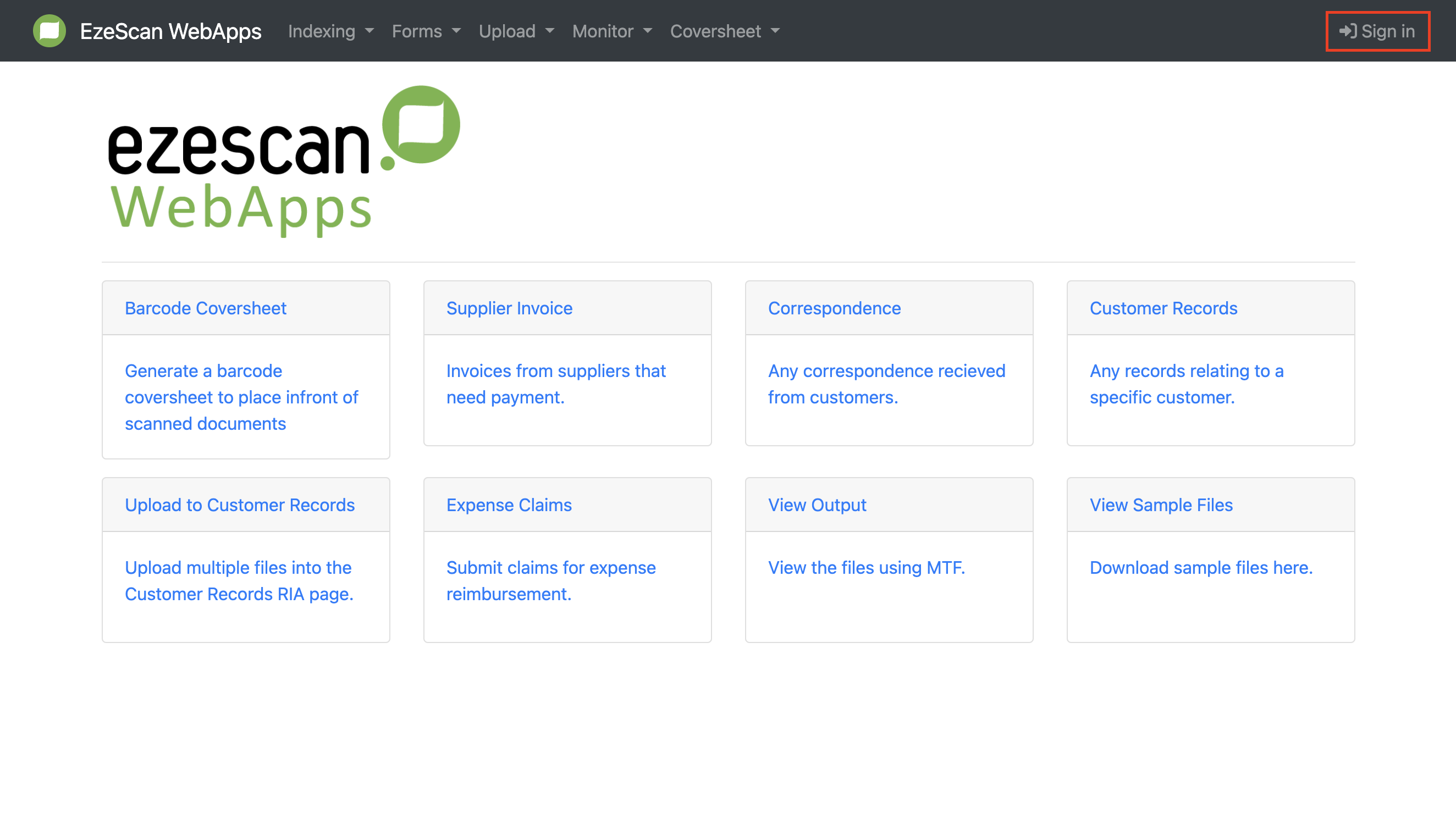Click the EzeScan WebApps brand title
The width and height of the screenshot is (1456, 831).
(170, 31)
